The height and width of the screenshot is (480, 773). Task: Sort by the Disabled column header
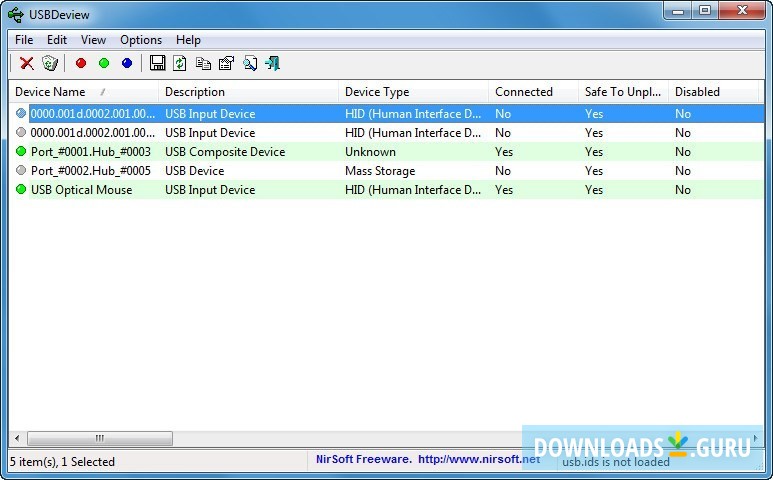713,92
